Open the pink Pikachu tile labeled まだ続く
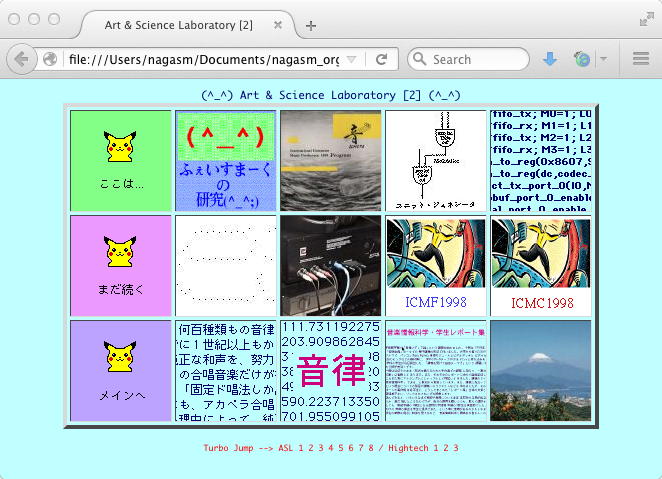Screen dimensions: 662x479 pos(121,265)
